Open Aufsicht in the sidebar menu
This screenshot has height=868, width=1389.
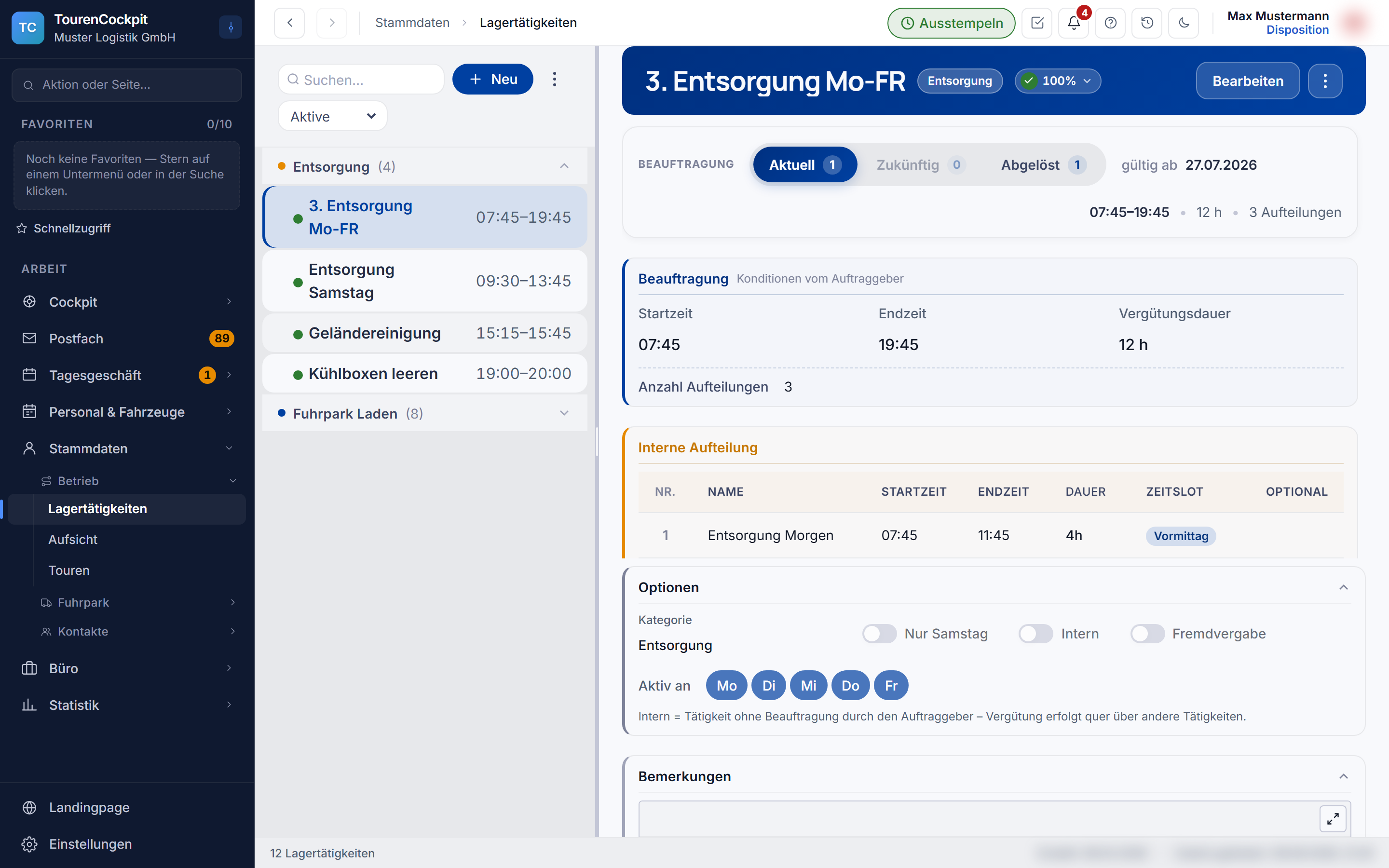[x=73, y=540]
